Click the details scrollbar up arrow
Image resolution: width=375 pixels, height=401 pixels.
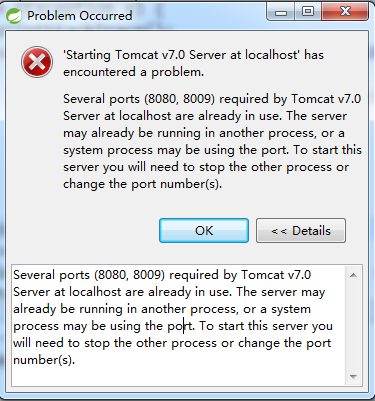(x=353, y=275)
